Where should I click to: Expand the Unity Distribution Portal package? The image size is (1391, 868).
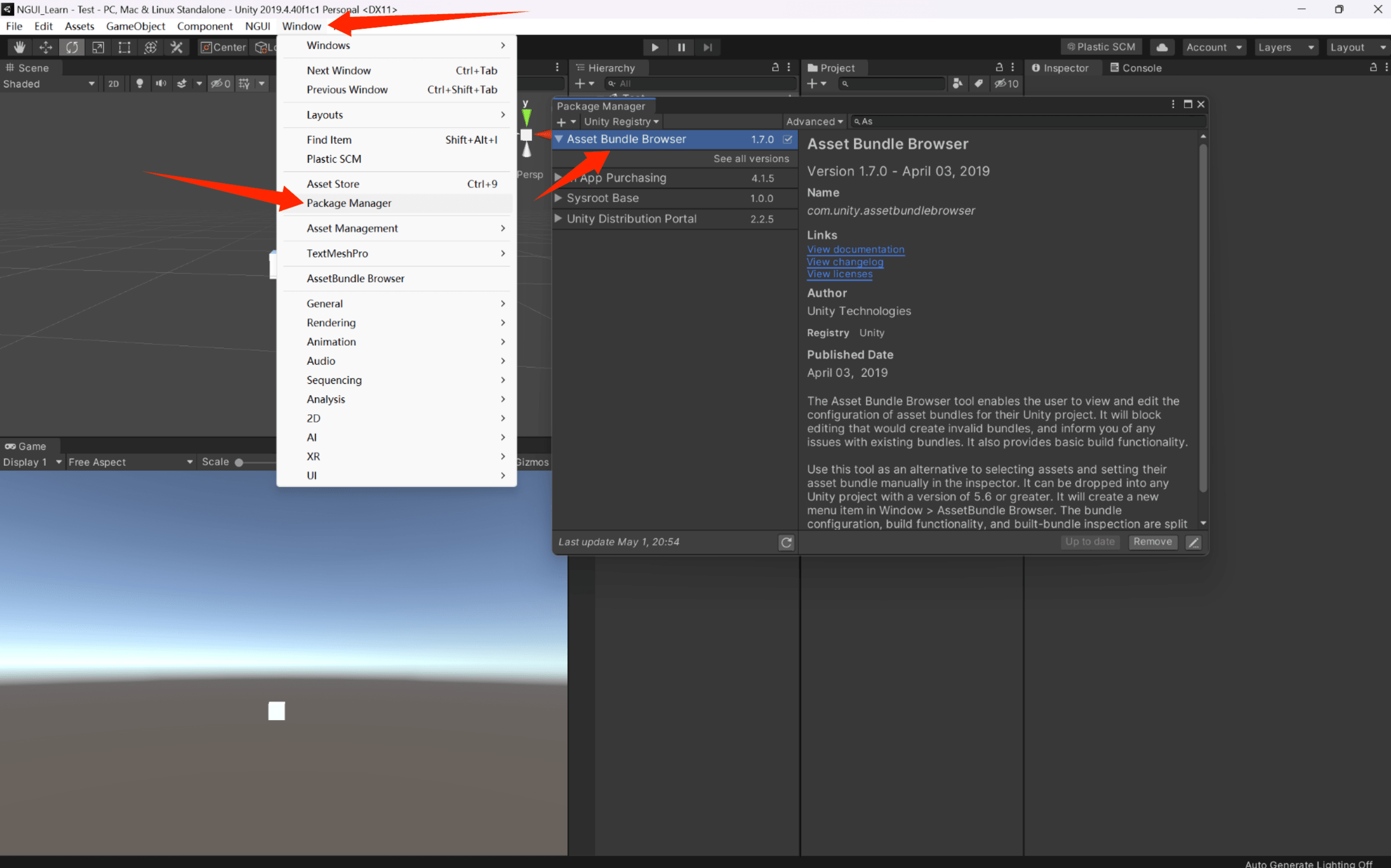[558, 219]
